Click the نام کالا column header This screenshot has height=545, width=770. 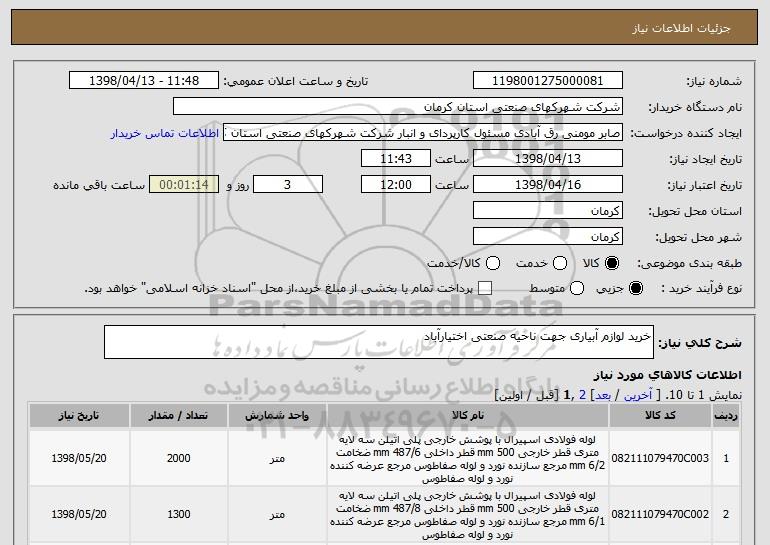tap(468, 415)
